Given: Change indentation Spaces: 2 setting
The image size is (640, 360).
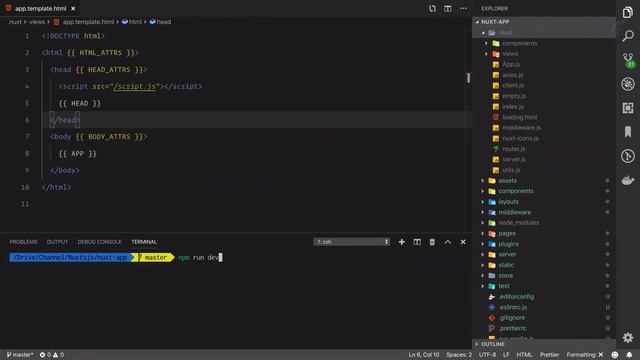Looking at the screenshot, I should point(459,355).
